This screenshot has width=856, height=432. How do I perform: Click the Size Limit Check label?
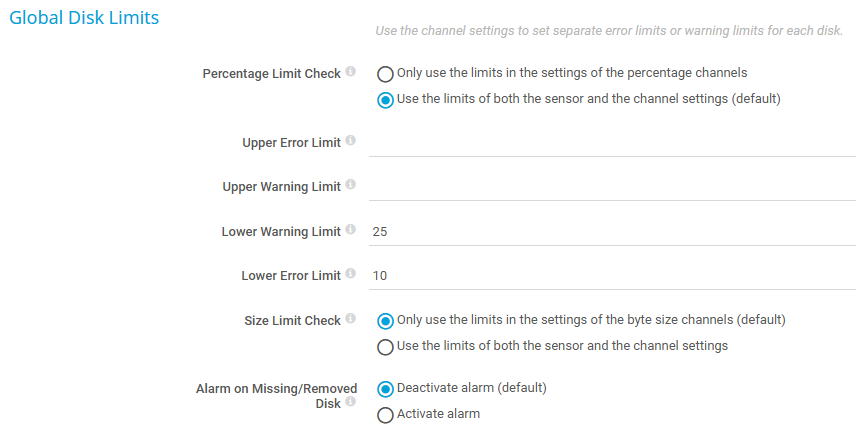[292, 321]
